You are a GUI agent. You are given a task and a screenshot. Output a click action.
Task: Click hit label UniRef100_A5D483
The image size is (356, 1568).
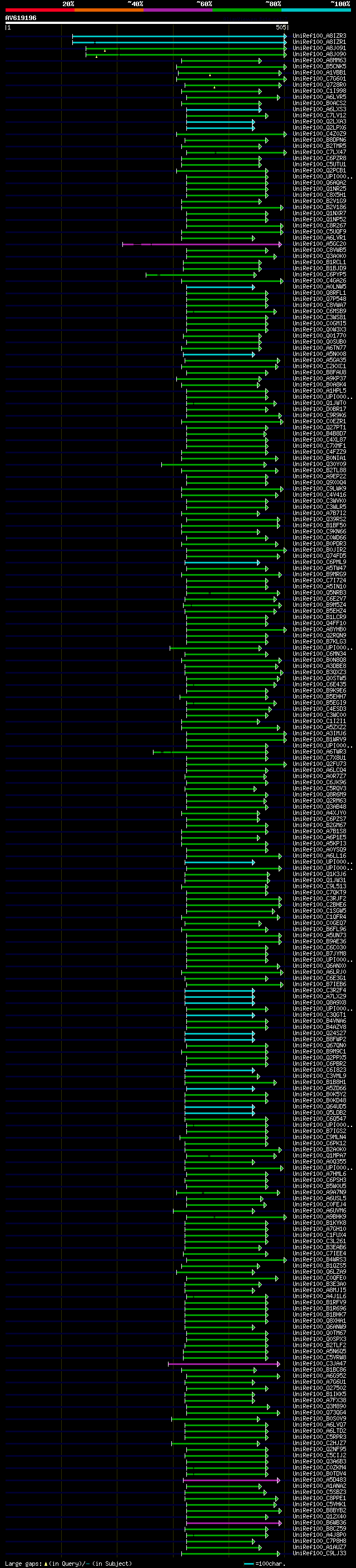[319, 1479]
